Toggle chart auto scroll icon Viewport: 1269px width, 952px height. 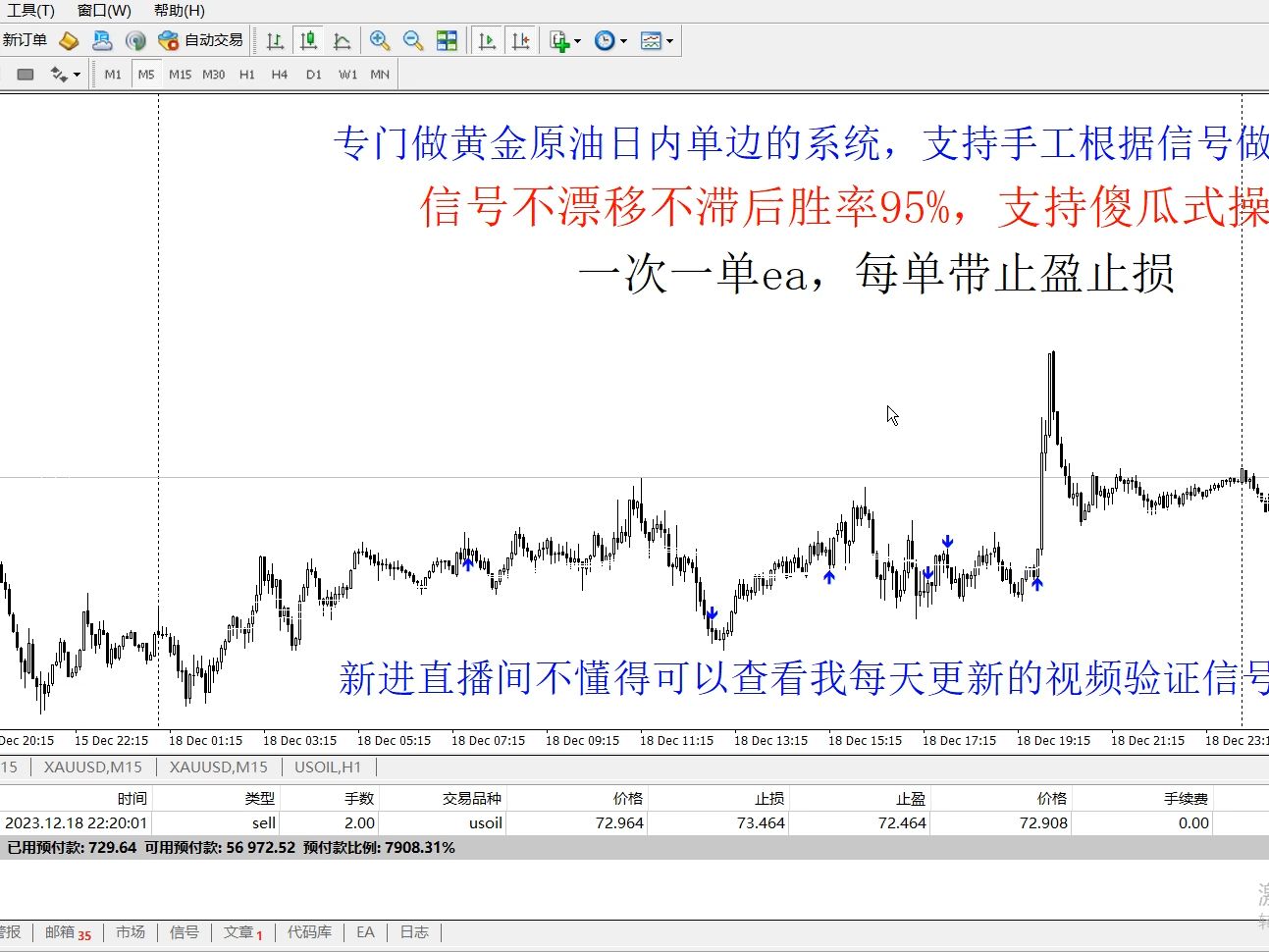487,40
